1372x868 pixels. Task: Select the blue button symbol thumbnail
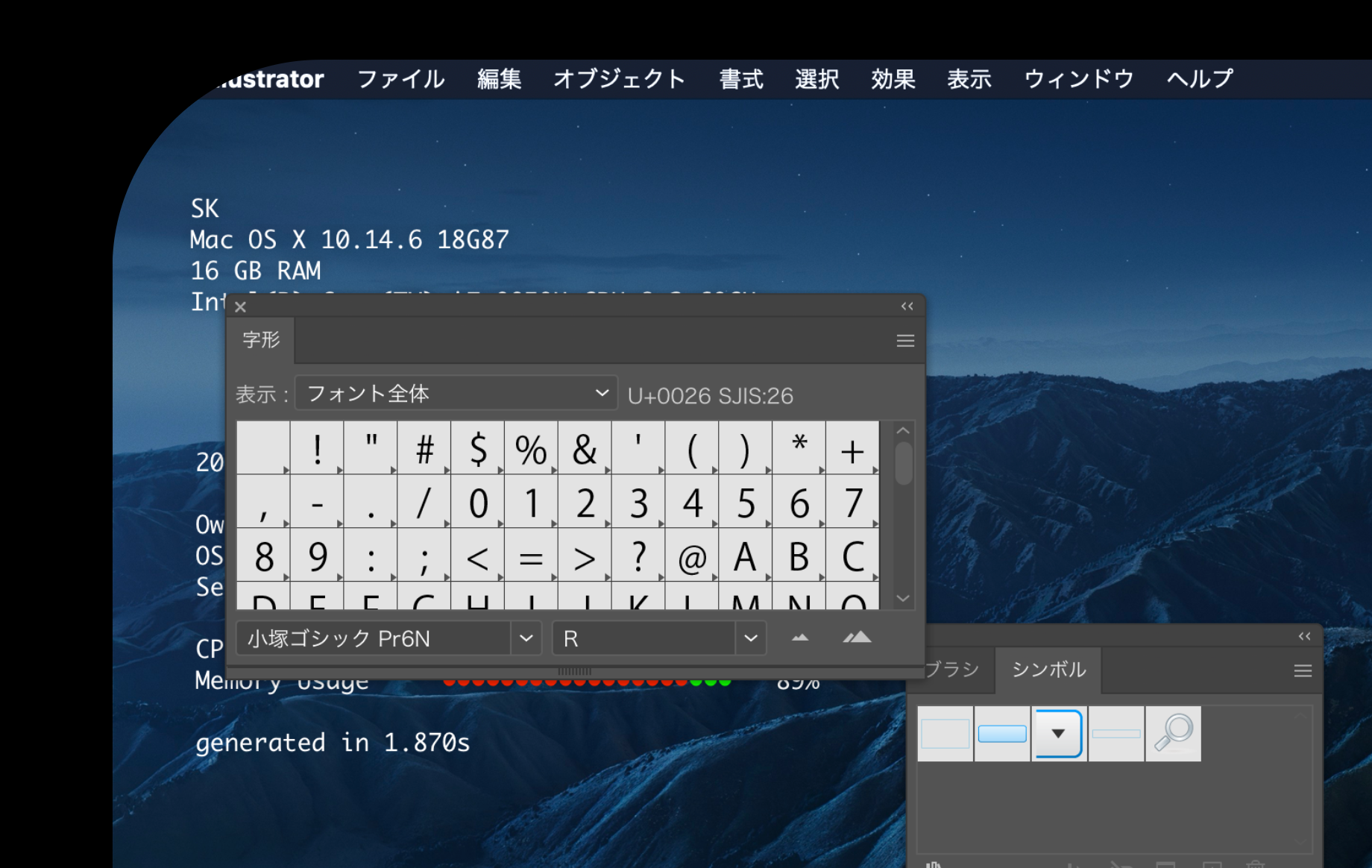[x=1001, y=734]
